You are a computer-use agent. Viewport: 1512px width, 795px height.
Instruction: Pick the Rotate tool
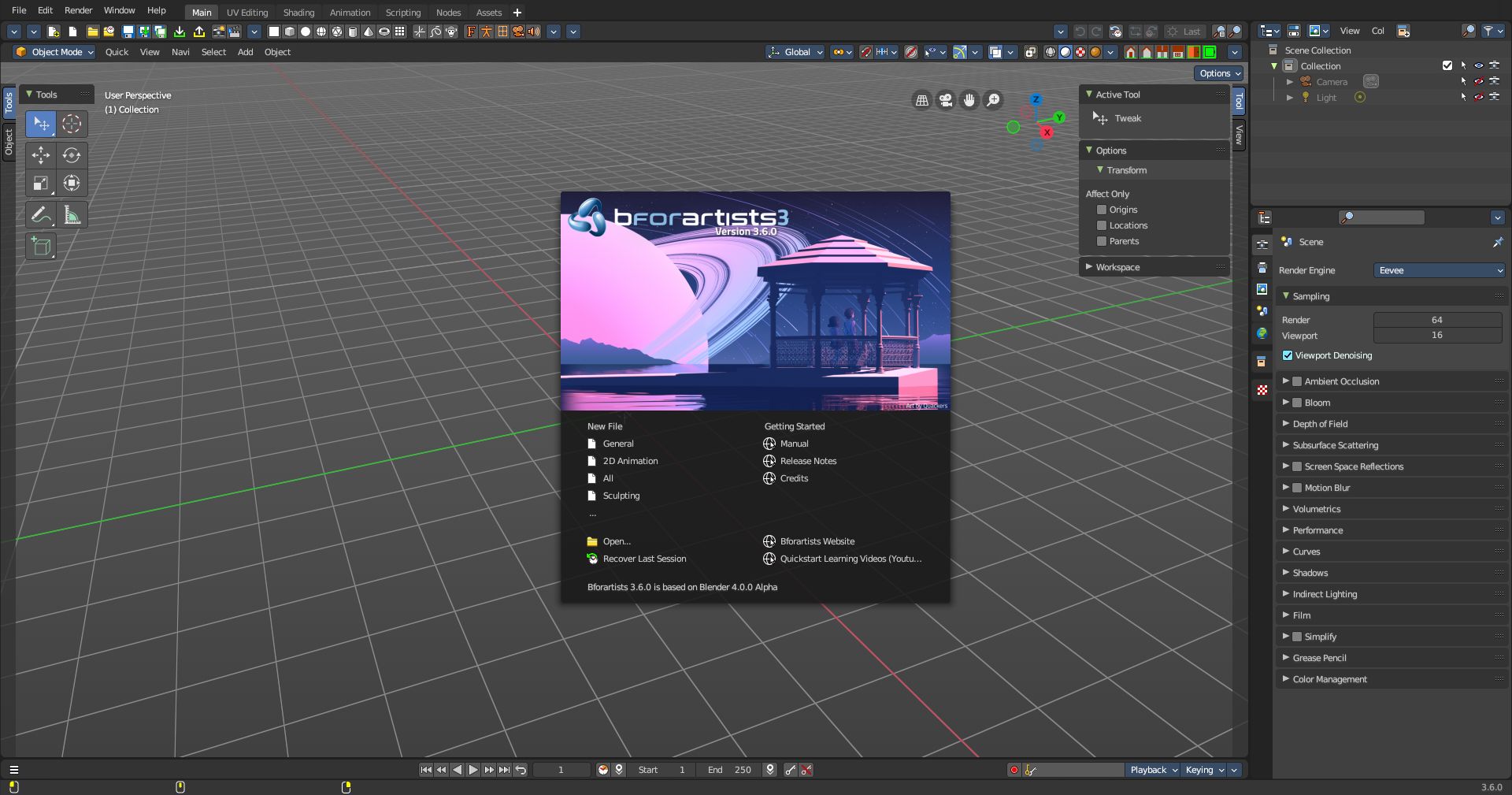pos(72,155)
